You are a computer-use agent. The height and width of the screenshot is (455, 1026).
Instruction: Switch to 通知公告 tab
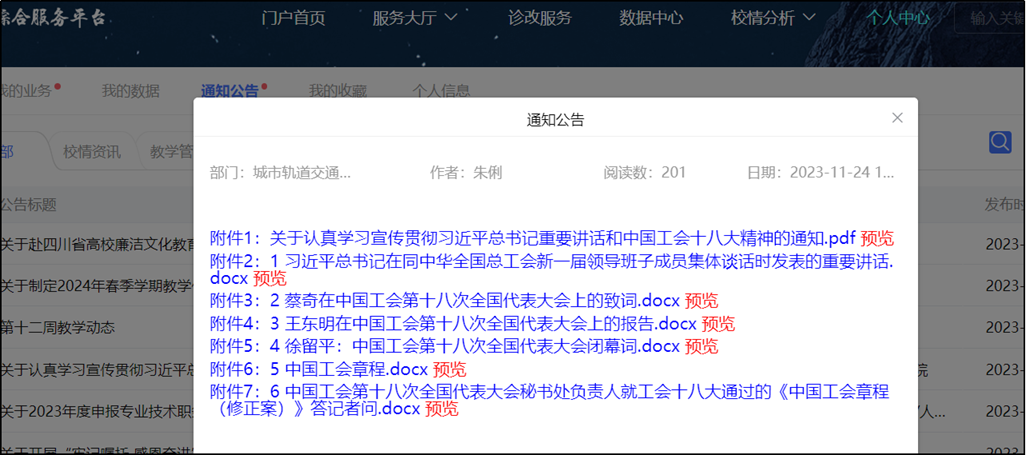pyautogui.click(x=230, y=91)
